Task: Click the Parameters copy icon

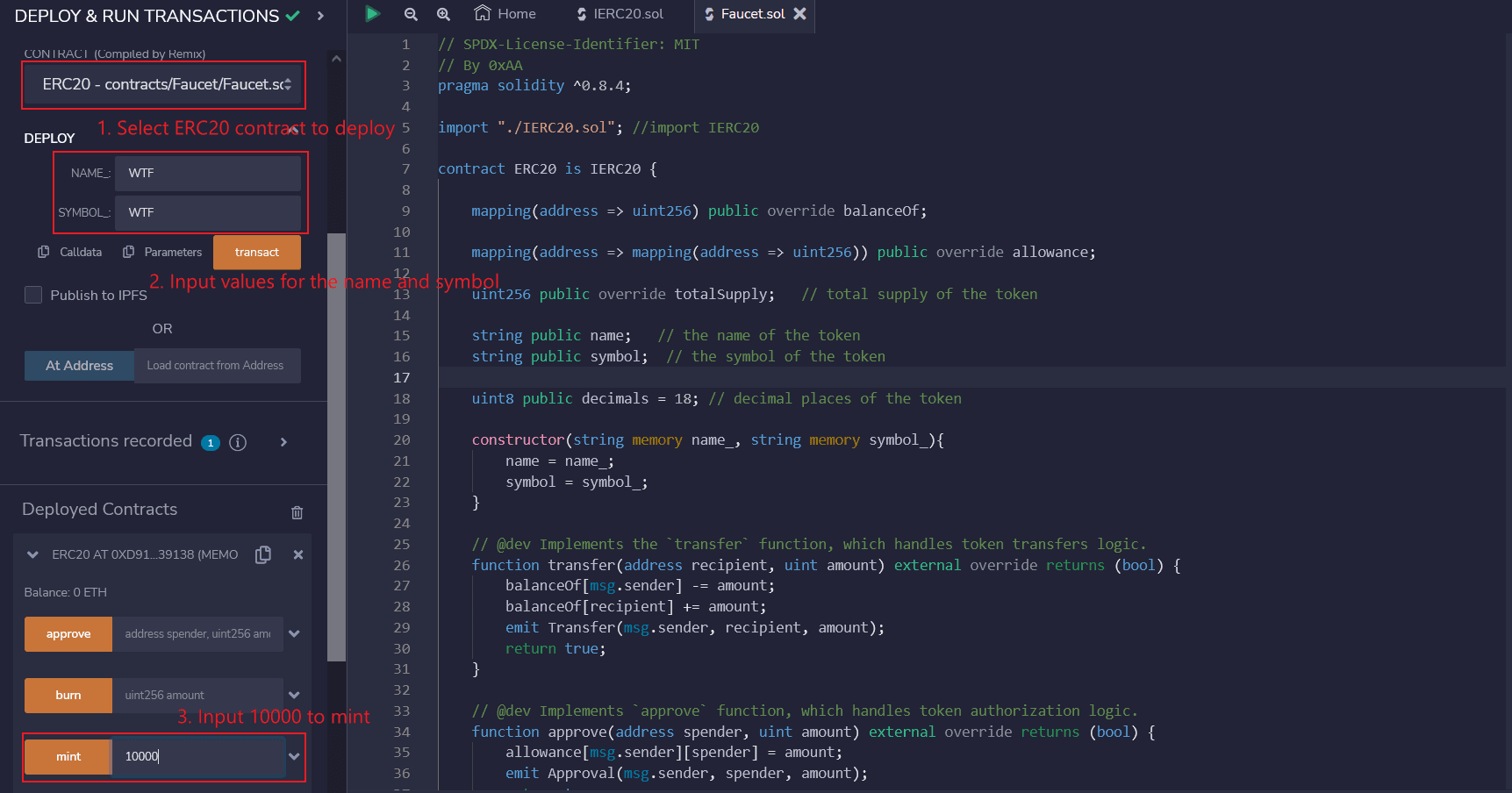Action: (129, 252)
